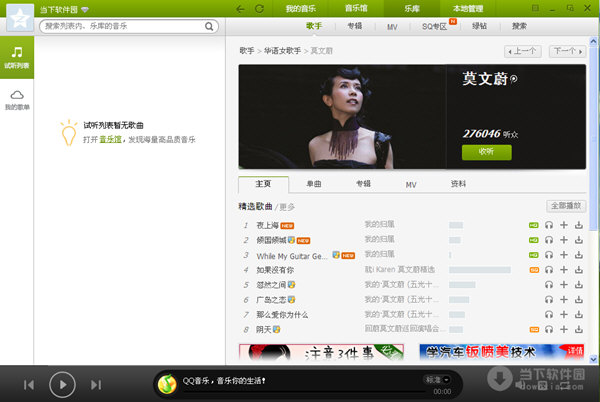Switch to 乐库 top tab
The image size is (600, 402).
[x=412, y=9]
